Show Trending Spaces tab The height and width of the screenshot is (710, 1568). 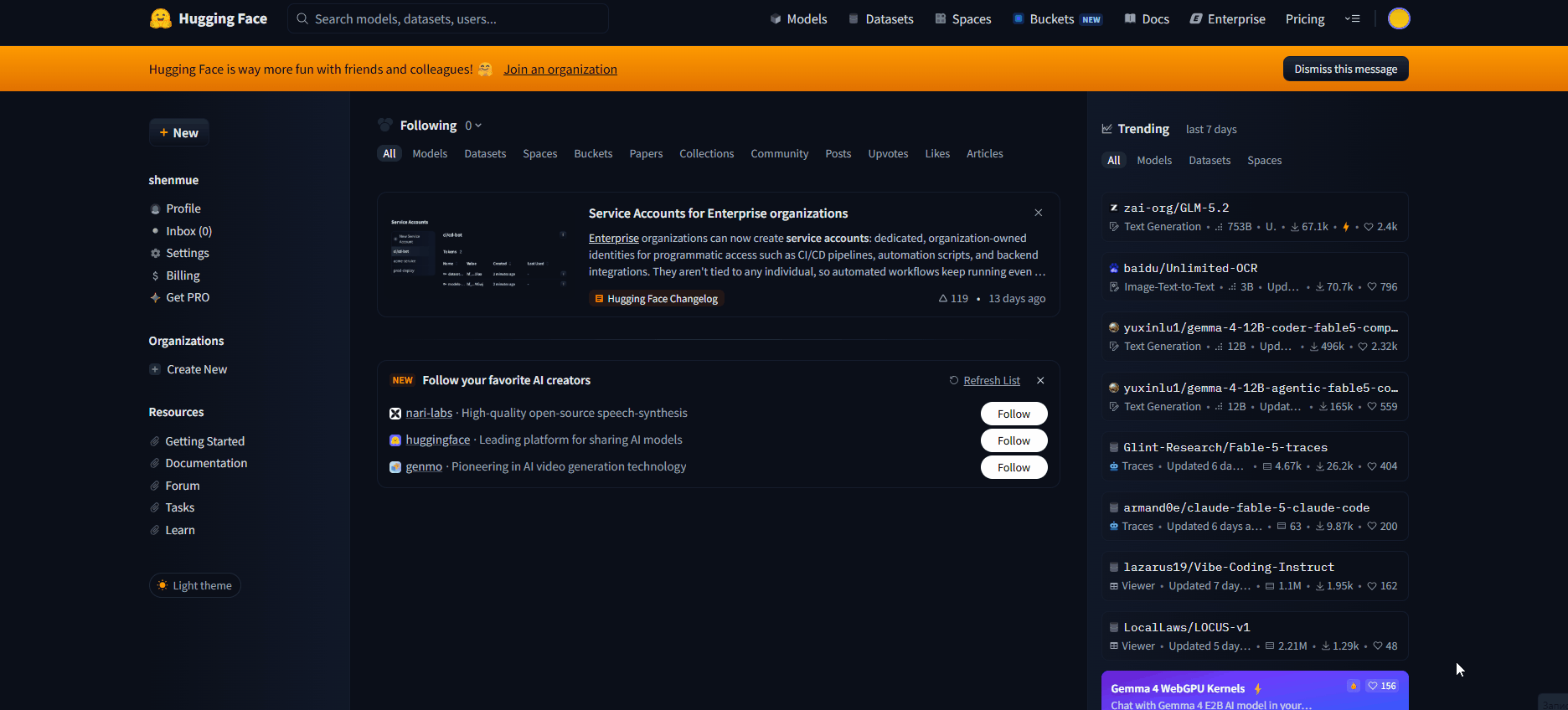(1264, 160)
